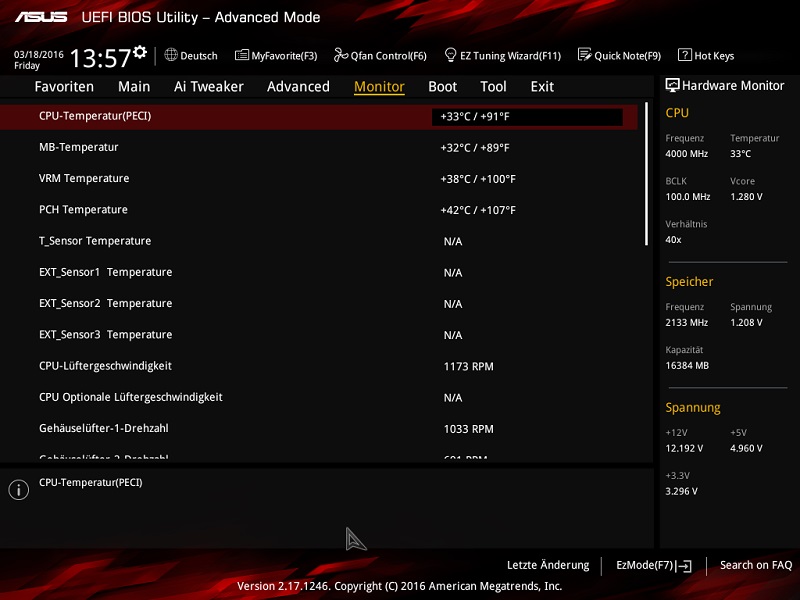Open the Ai Tweaker tab
The height and width of the screenshot is (600, 800).
click(x=209, y=87)
